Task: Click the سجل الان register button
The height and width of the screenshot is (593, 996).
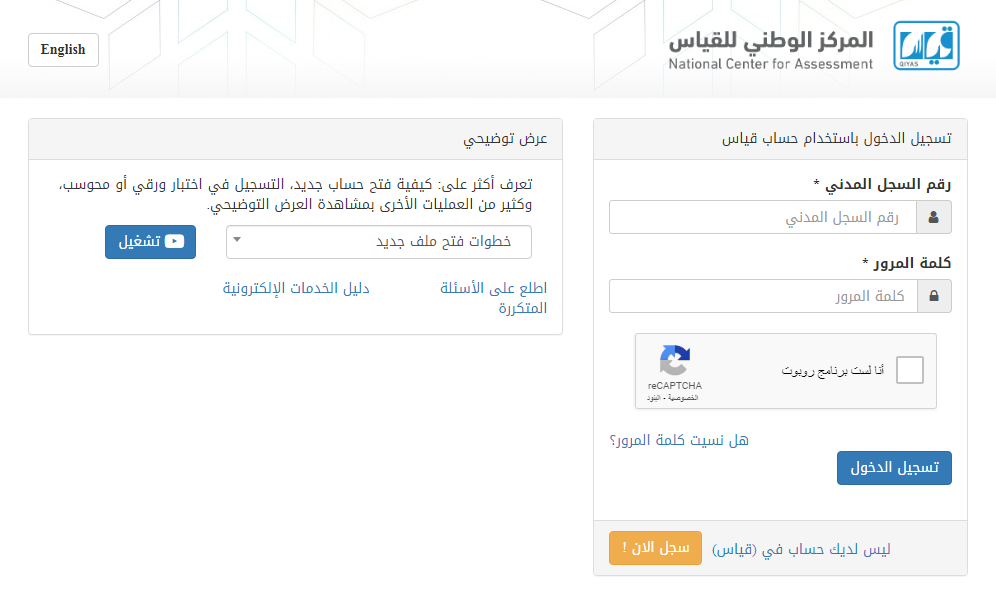Action: click(x=655, y=548)
